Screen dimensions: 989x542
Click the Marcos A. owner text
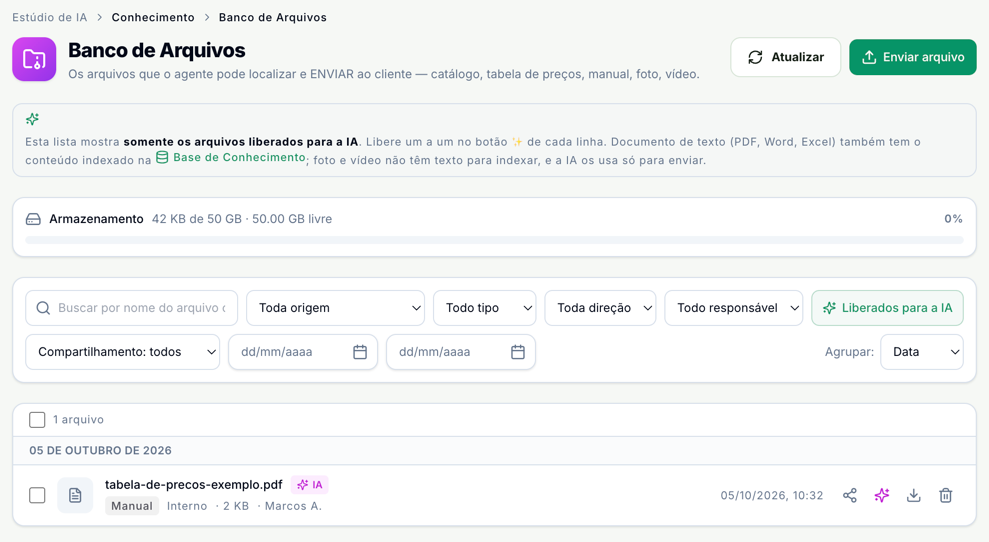point(293,506)
